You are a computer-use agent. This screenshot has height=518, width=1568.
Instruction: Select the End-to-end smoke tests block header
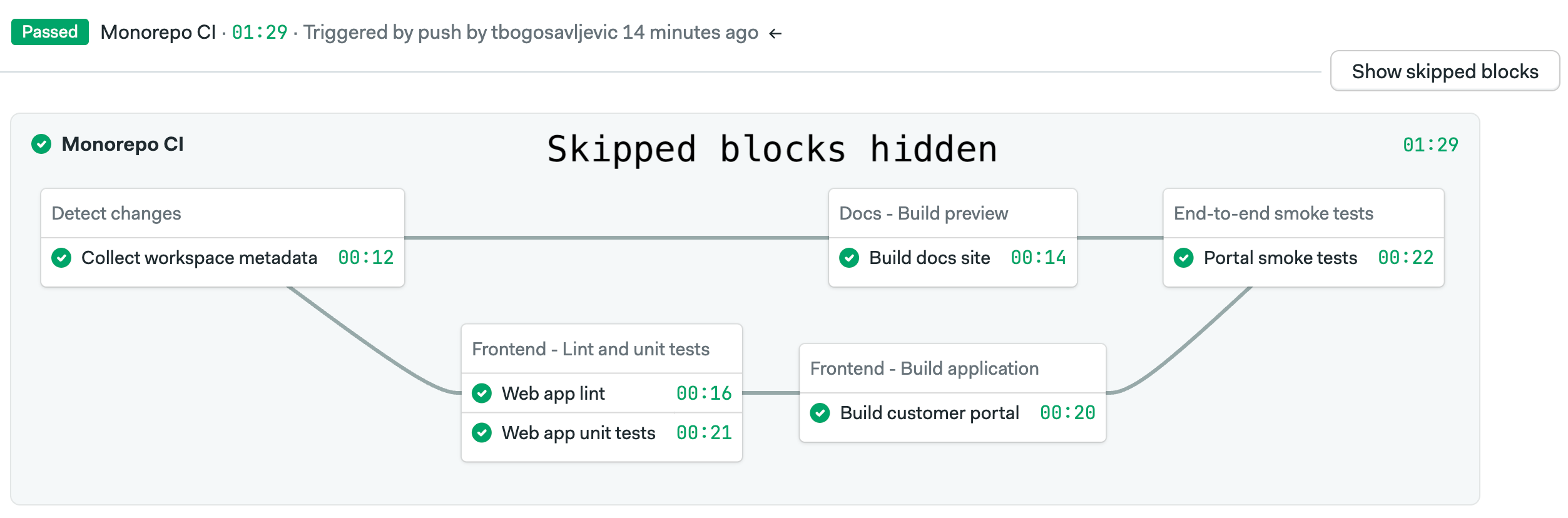tap(1303, 213)
